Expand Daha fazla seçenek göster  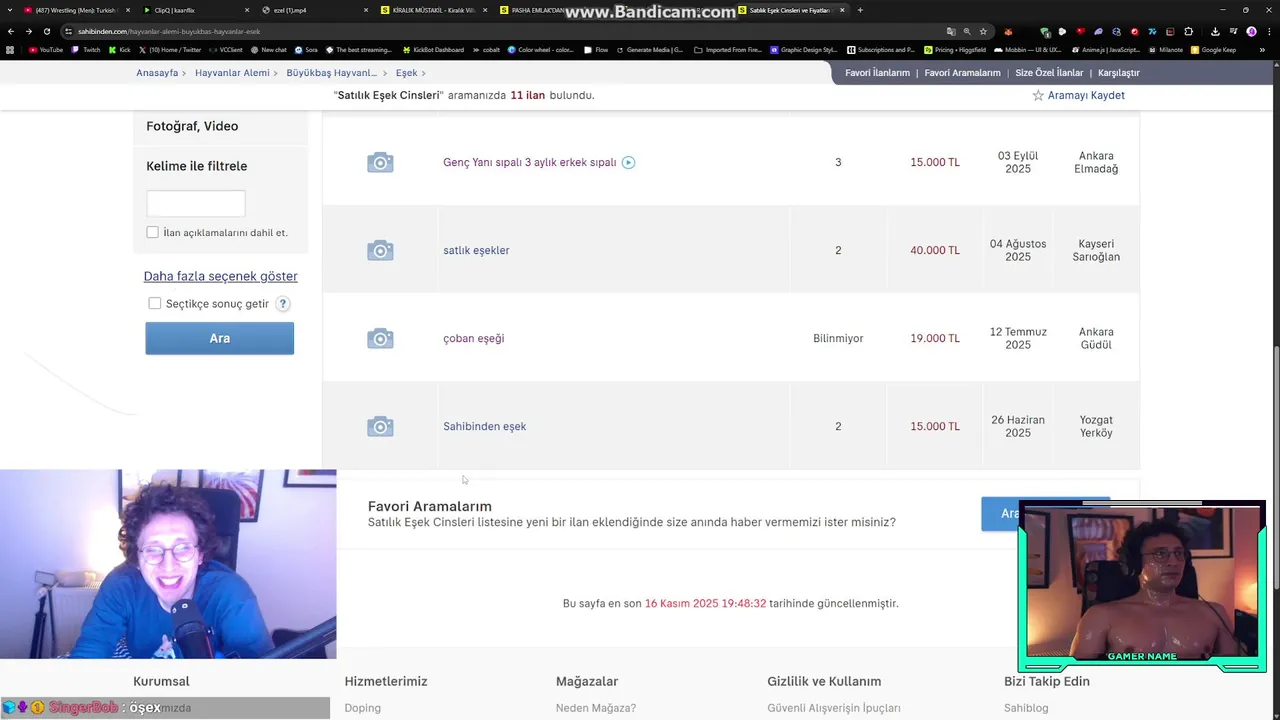coord(220,276)
